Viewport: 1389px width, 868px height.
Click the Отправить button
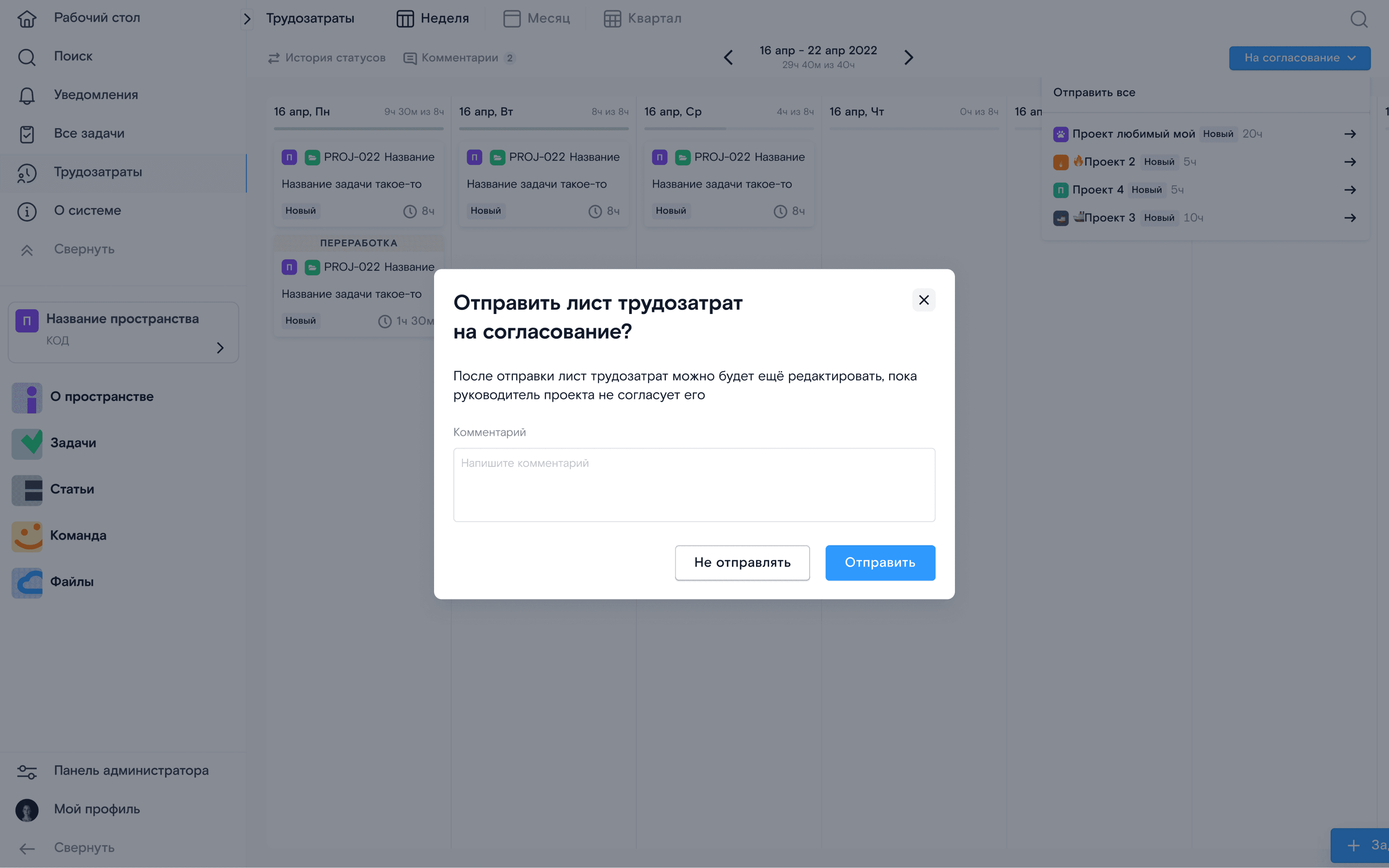coord(880,563)
